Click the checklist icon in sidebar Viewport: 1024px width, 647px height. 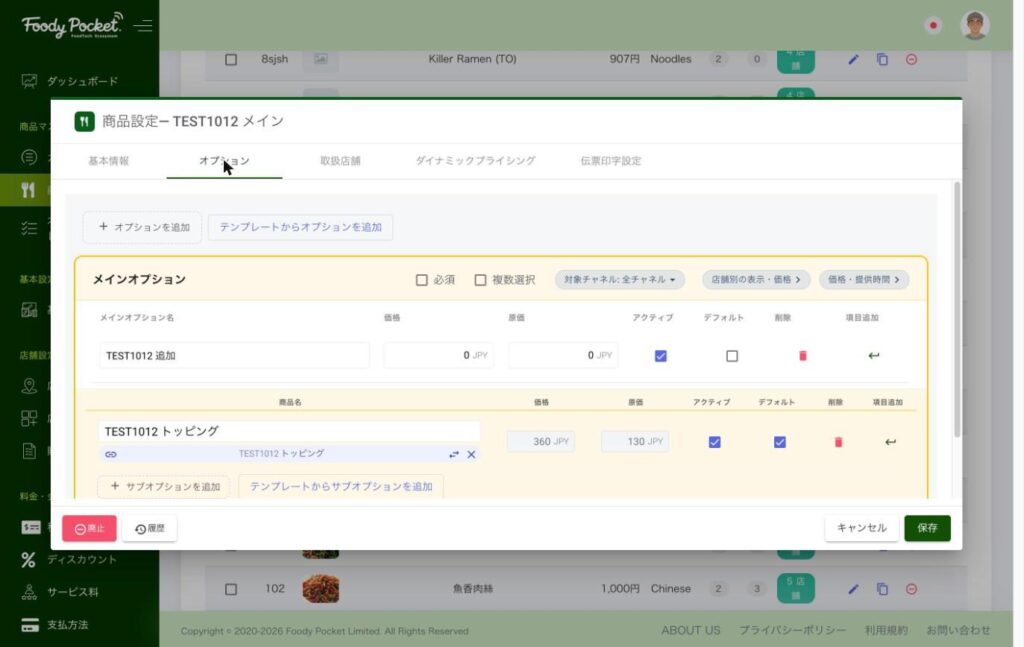[x=29, y=228]
